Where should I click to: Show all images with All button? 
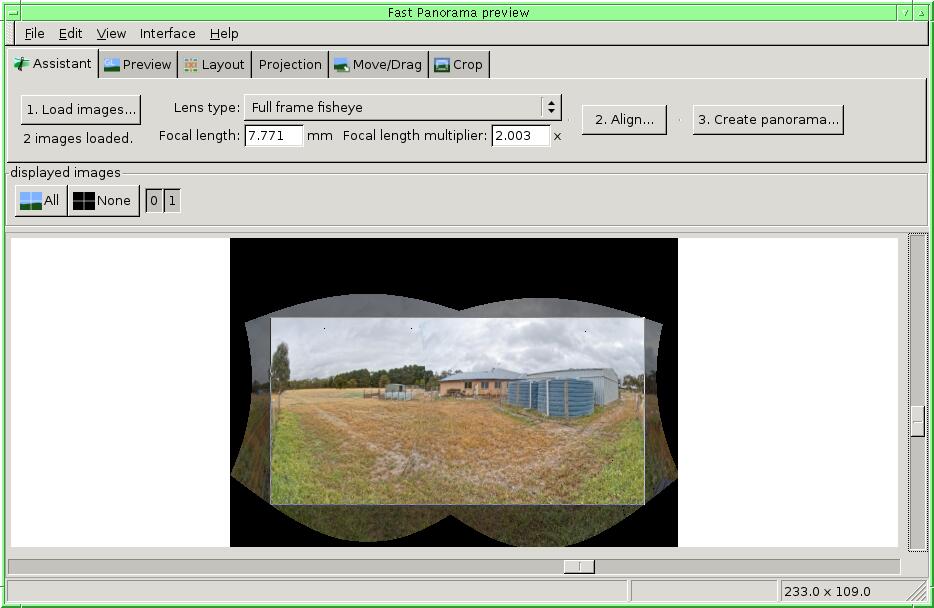[x=41, y=201]
